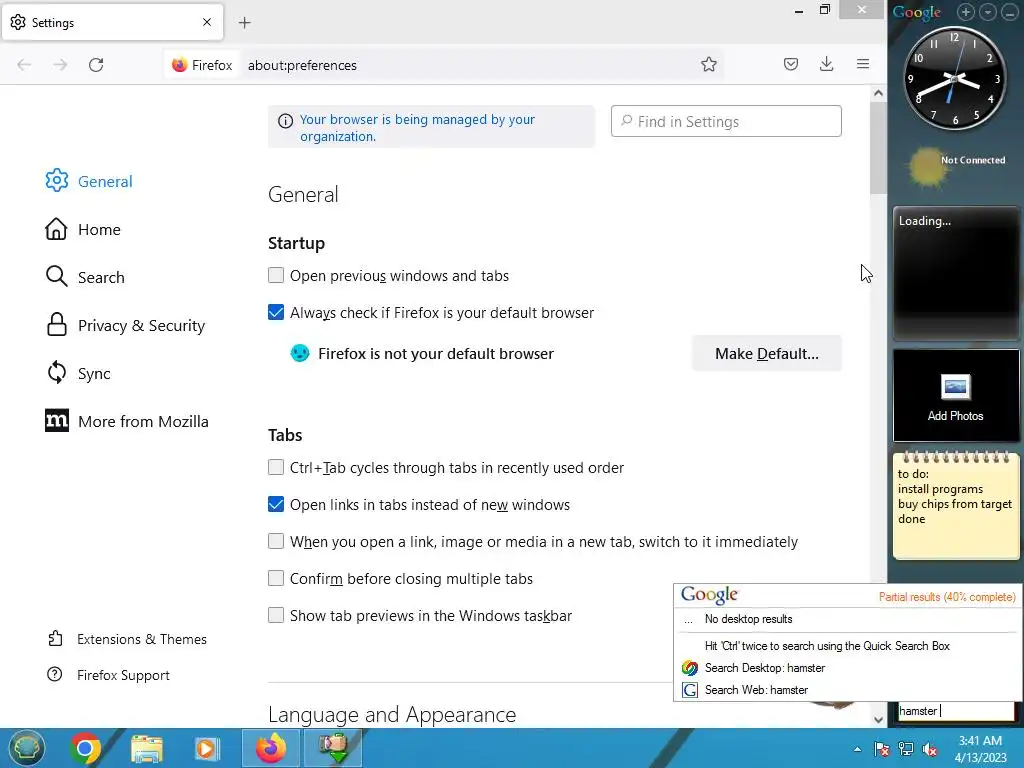Click the sad face default browser icon

(x=300, y=353)
